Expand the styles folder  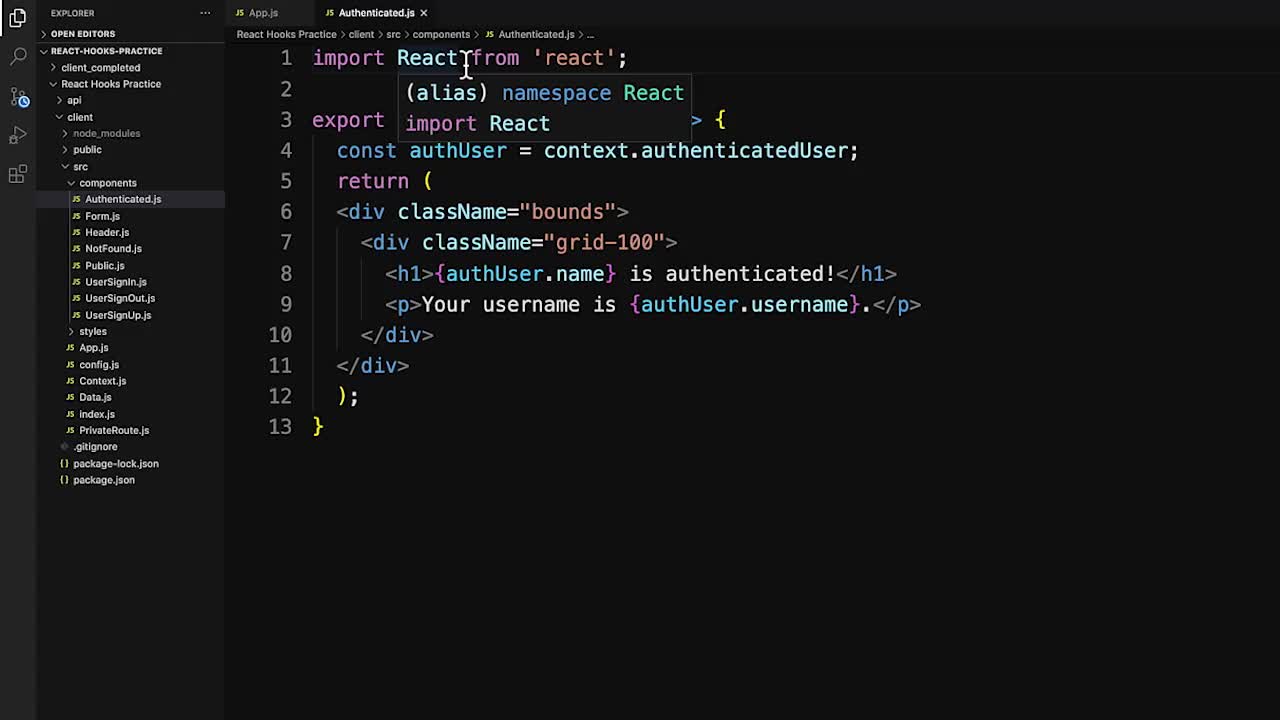(92, 331)
